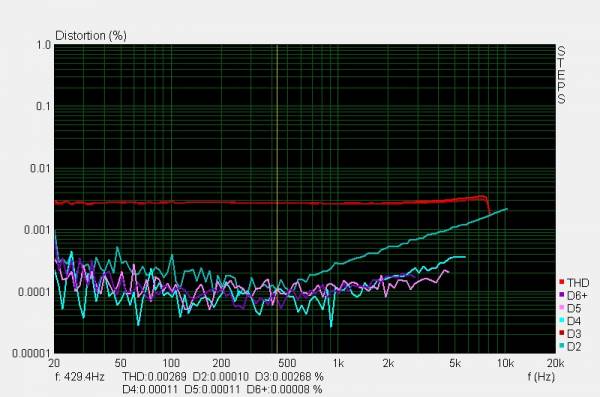This screenshot has width=600, height=397.
Task: Click the D6+ purple legend swatch
Action: (x=562, y=295)
